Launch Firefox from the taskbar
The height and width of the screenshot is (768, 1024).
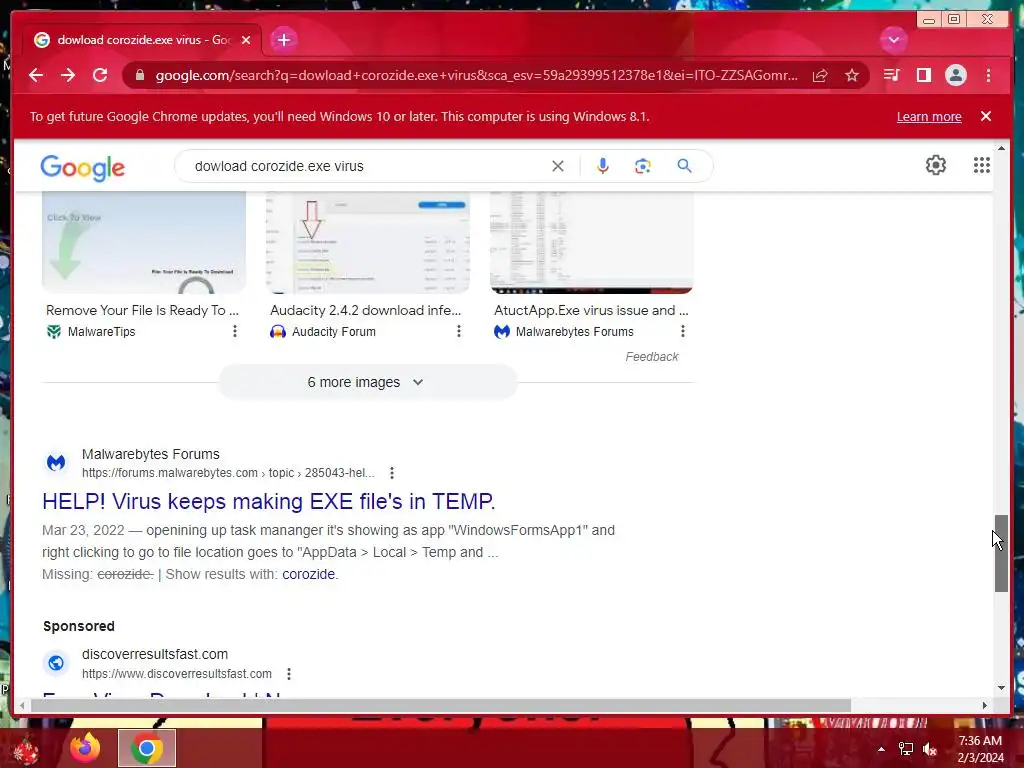[86, 748]
